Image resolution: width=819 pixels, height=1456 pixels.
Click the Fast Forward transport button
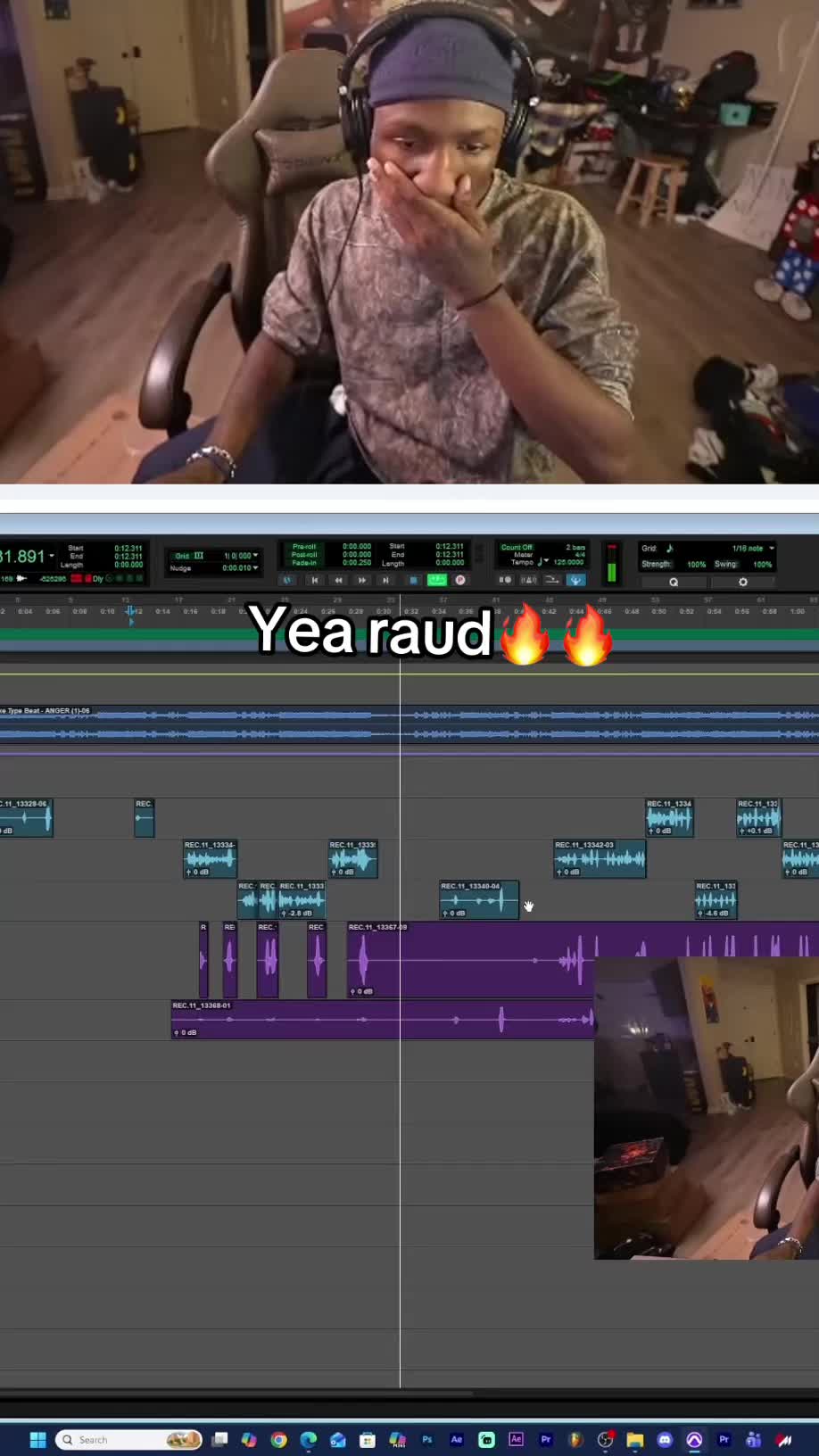361,580
